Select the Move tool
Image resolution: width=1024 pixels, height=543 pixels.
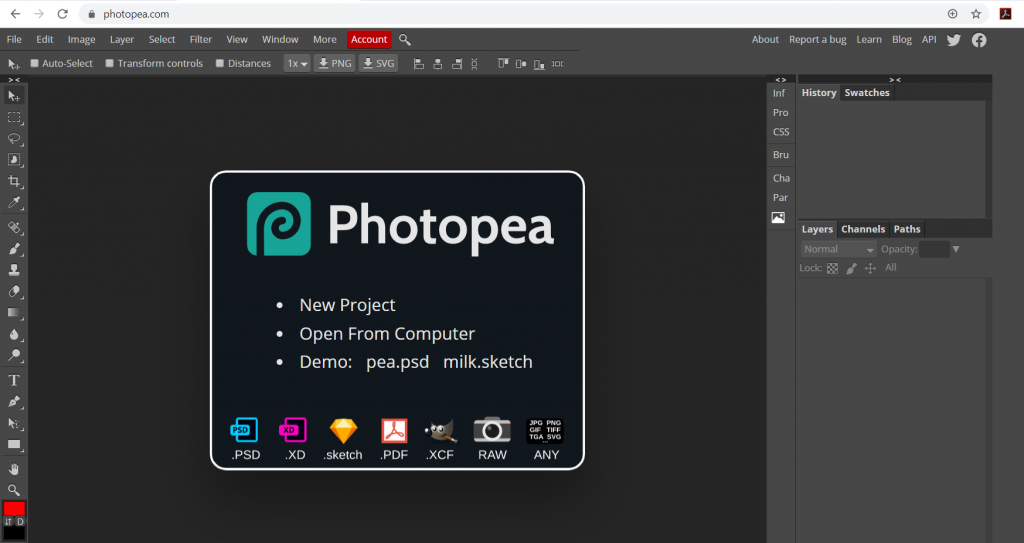tap(14, 96)
